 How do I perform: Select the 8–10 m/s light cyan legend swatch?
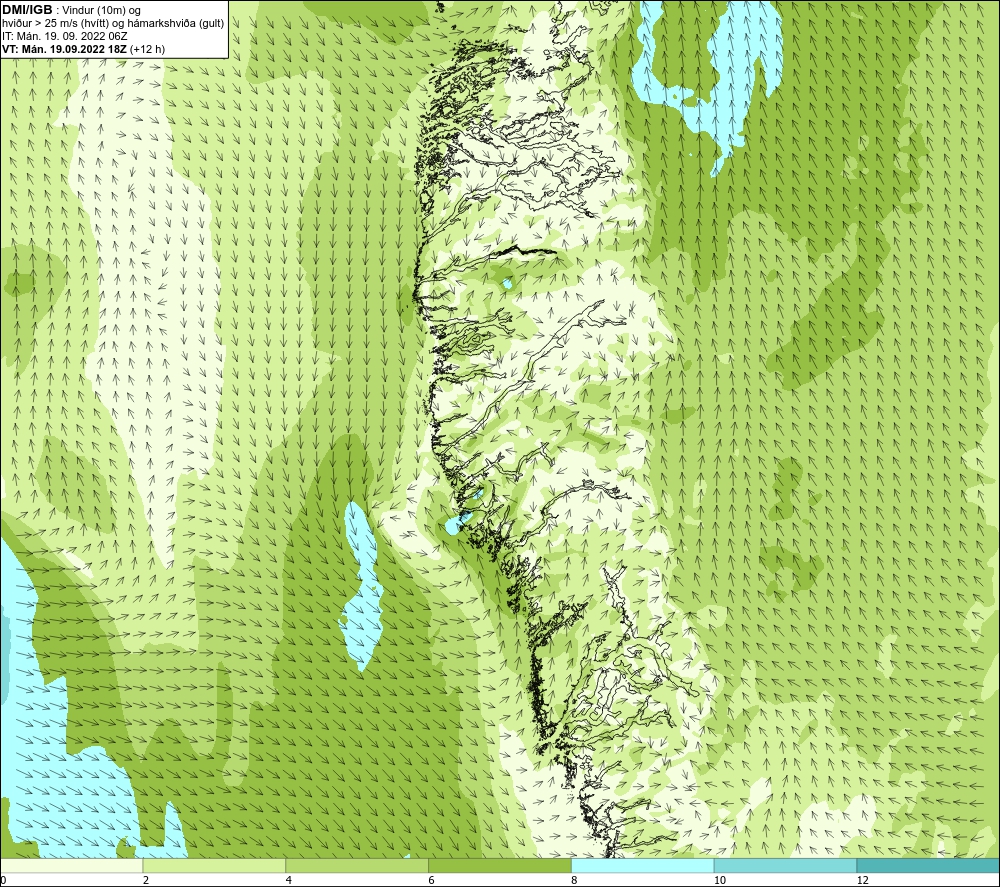[643, 865]
